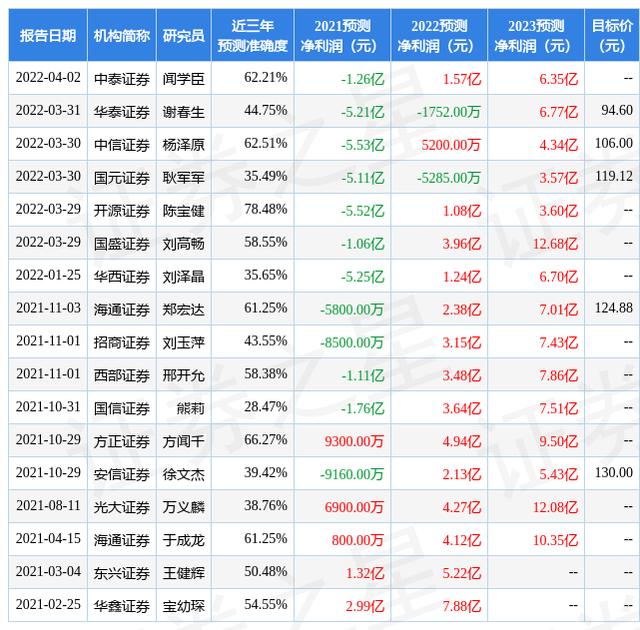The height and width of the screenshot is (630, 640).
Task: Click target price 106.00
Action: 614,143
